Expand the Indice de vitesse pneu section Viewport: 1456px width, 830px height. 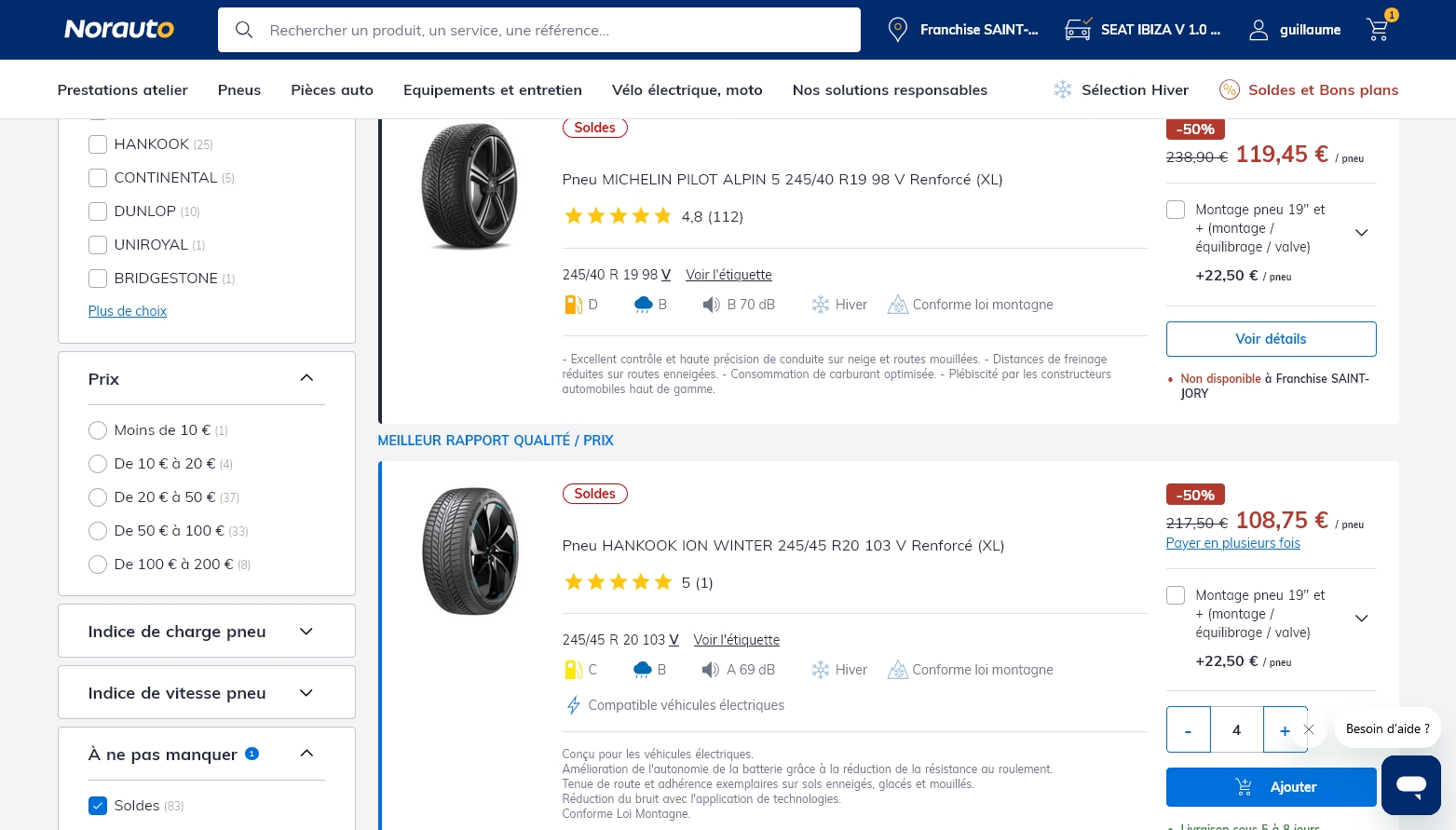[x=306, y=693]
